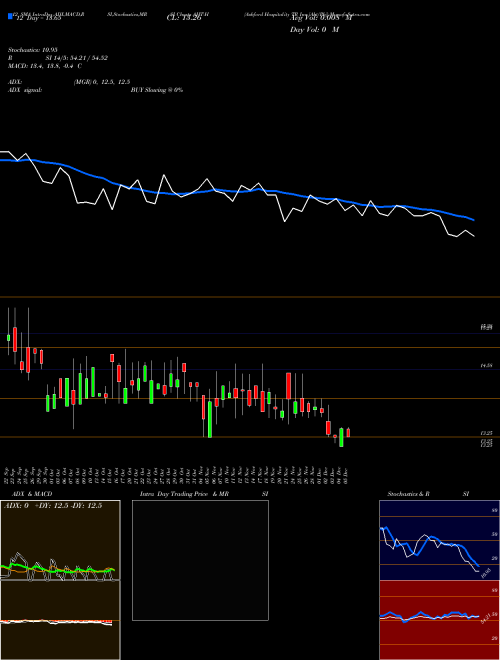This screenshot has width=500, height=660.
Task: Select the '(MGR) 0, 12.5, 12.5' ADX values
Action: (x=102, y=82)
